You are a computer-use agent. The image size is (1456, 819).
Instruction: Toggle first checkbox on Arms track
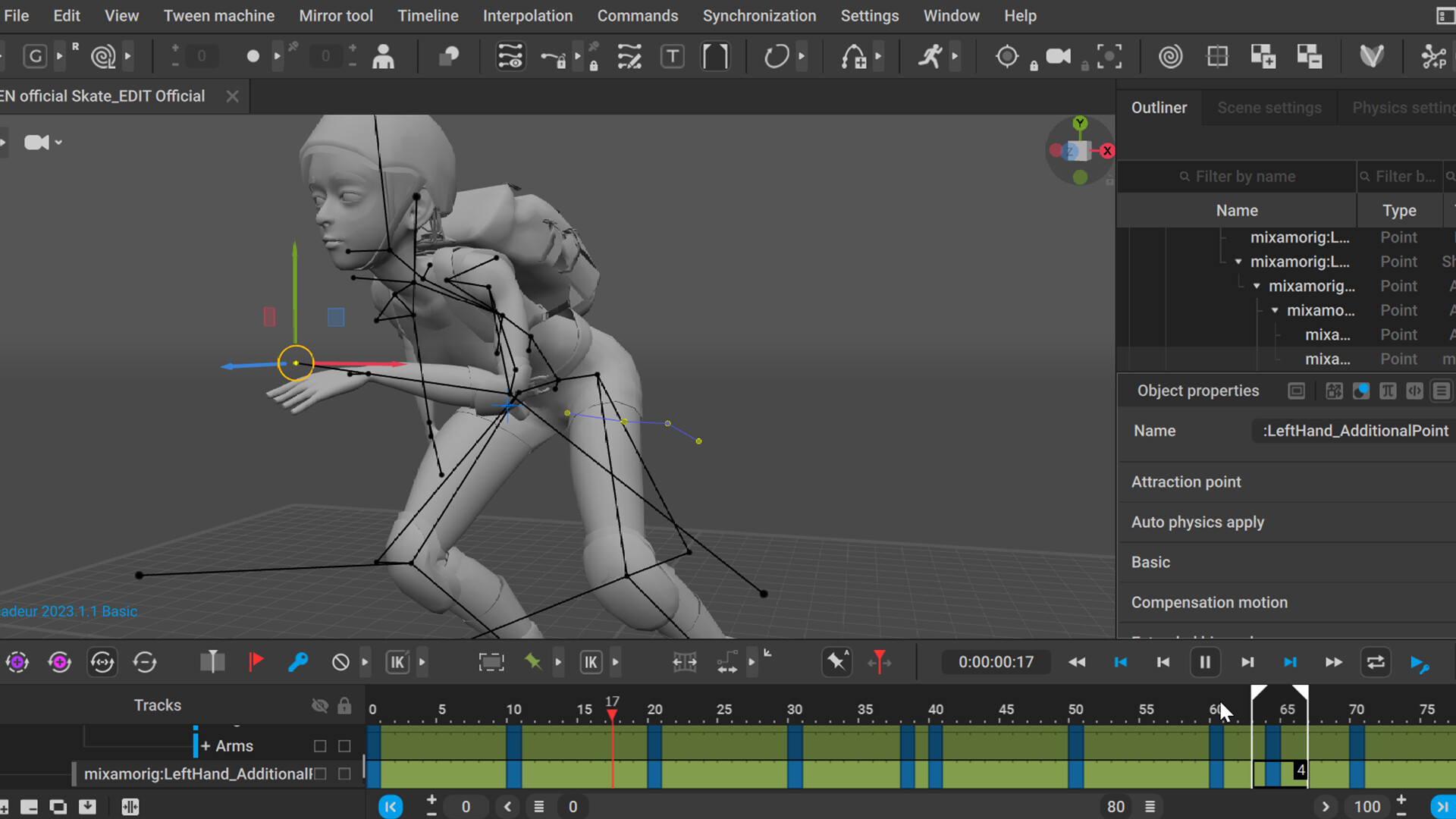tap(320, 746)
